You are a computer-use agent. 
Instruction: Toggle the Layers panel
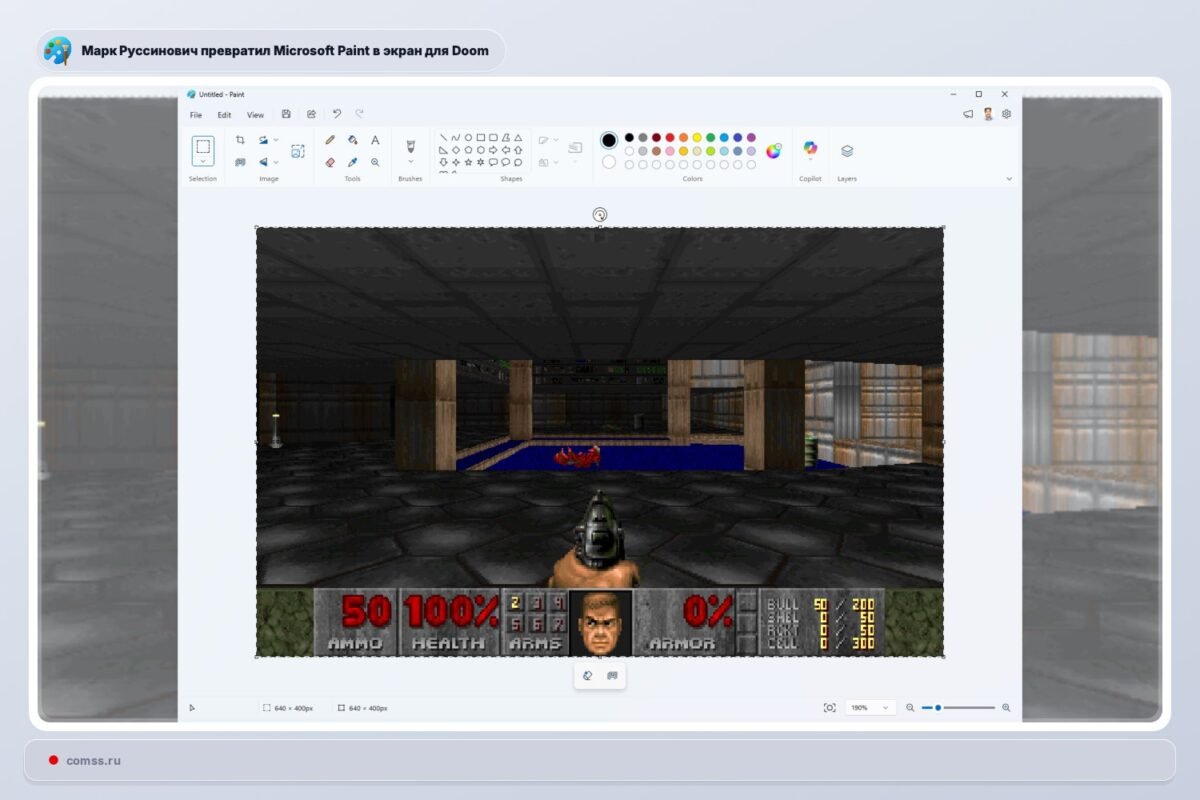point(847,151)
